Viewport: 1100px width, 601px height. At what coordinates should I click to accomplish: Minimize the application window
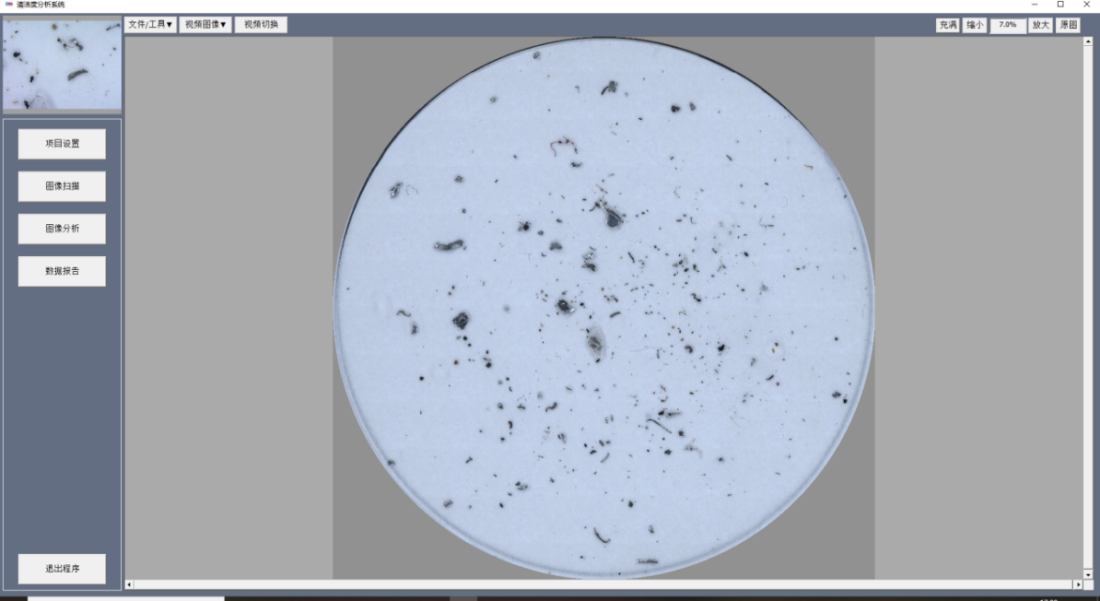(1035, 5)
